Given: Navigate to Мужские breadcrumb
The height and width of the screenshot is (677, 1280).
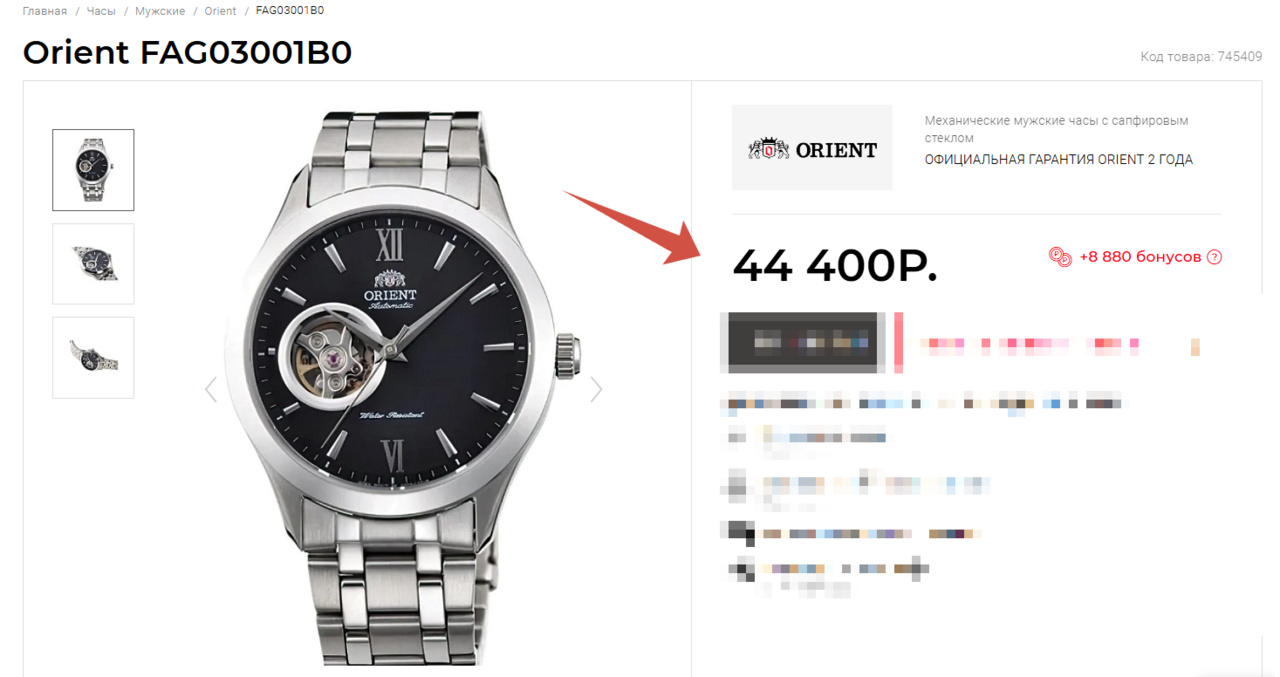Looking at the screenshot, I should [160, 11].
